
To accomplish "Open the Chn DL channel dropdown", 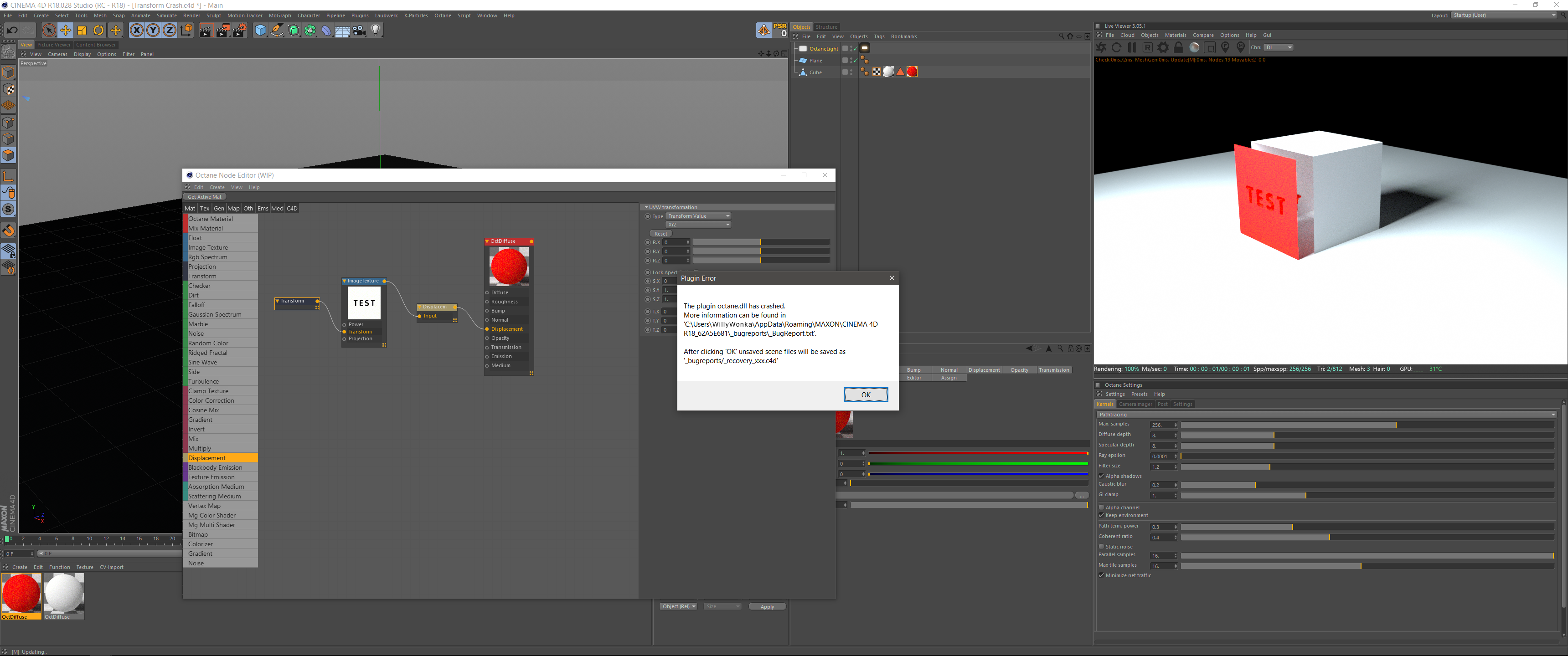I will click(1278, 47).
